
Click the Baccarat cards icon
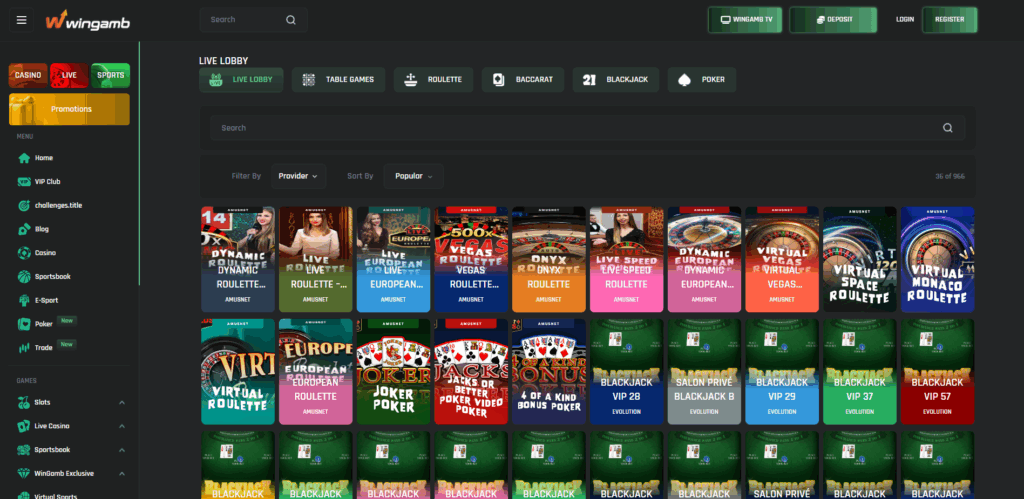(x=499, y=80)
